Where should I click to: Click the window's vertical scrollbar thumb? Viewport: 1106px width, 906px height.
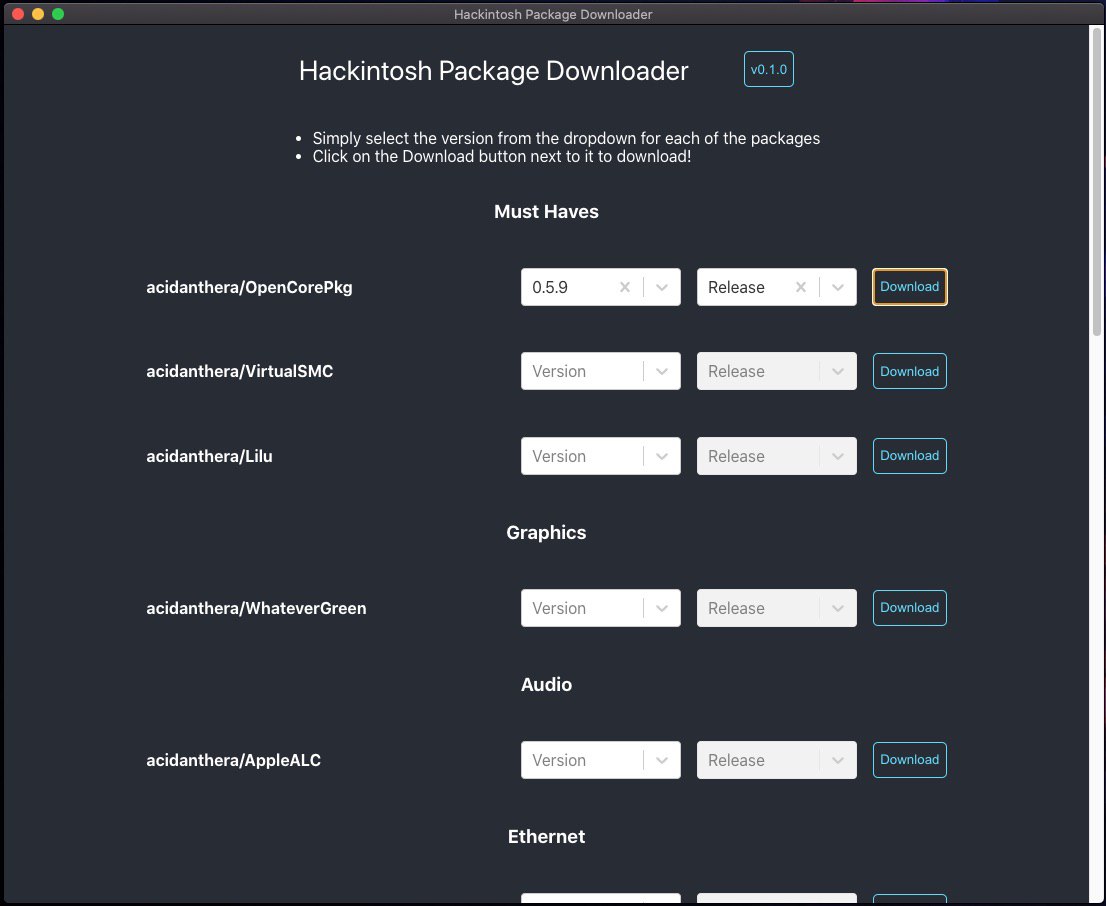[1097, 180]
